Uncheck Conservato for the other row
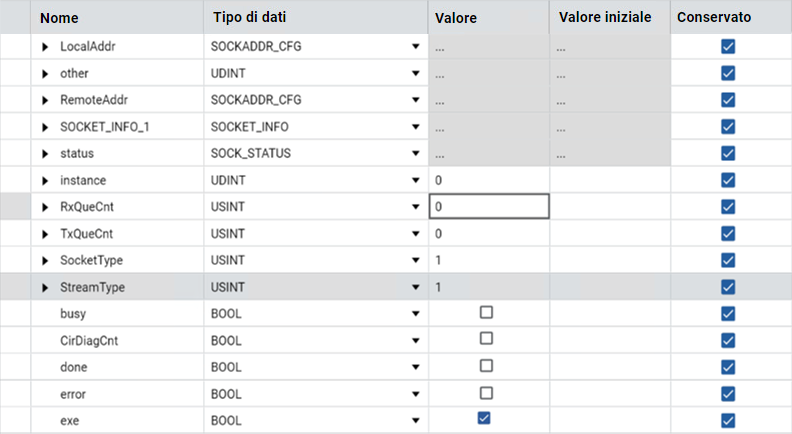The image size is (792, 434). (x=728, y=73)
